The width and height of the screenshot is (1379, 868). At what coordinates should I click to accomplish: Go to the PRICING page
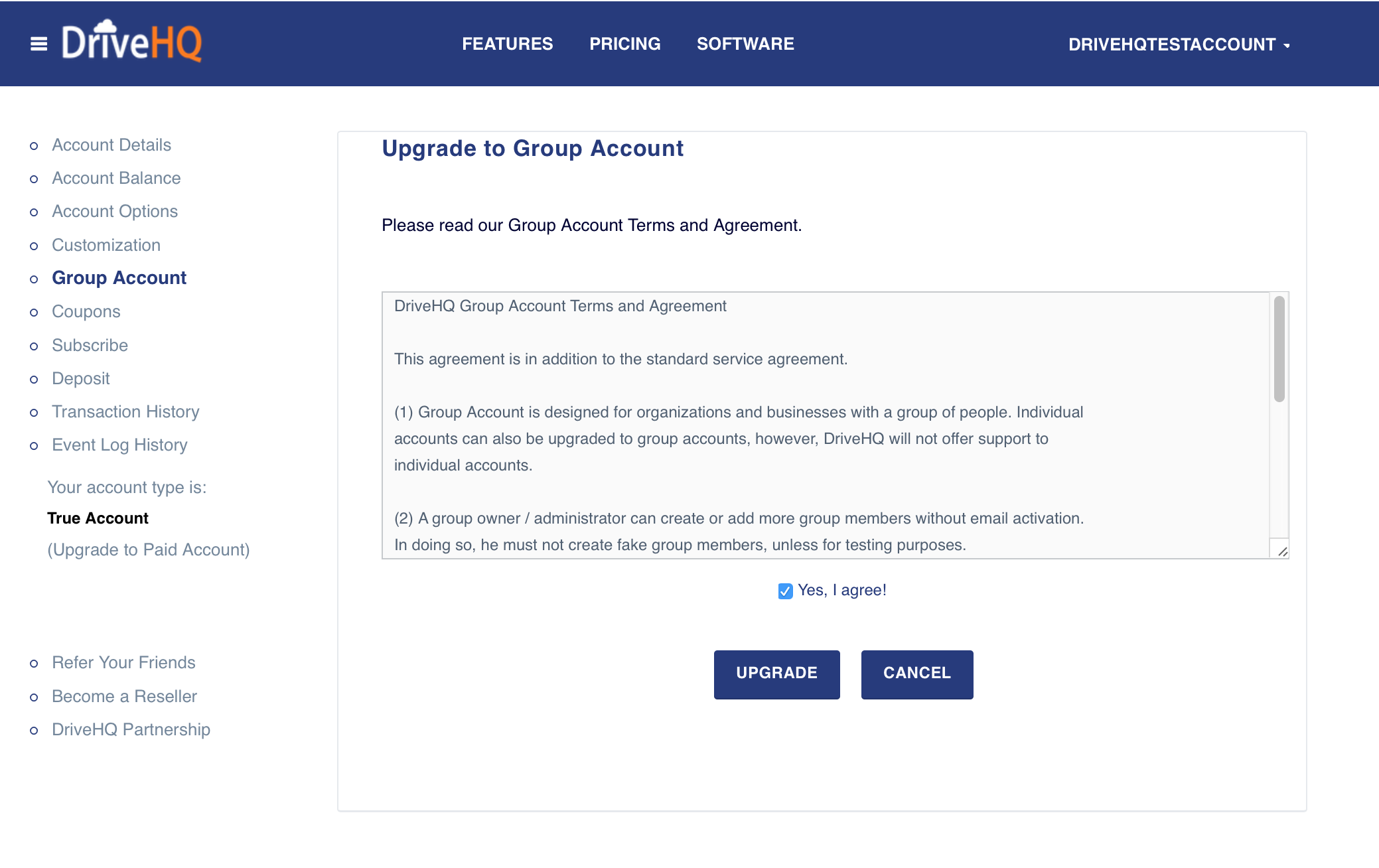(x=624, y=44)
